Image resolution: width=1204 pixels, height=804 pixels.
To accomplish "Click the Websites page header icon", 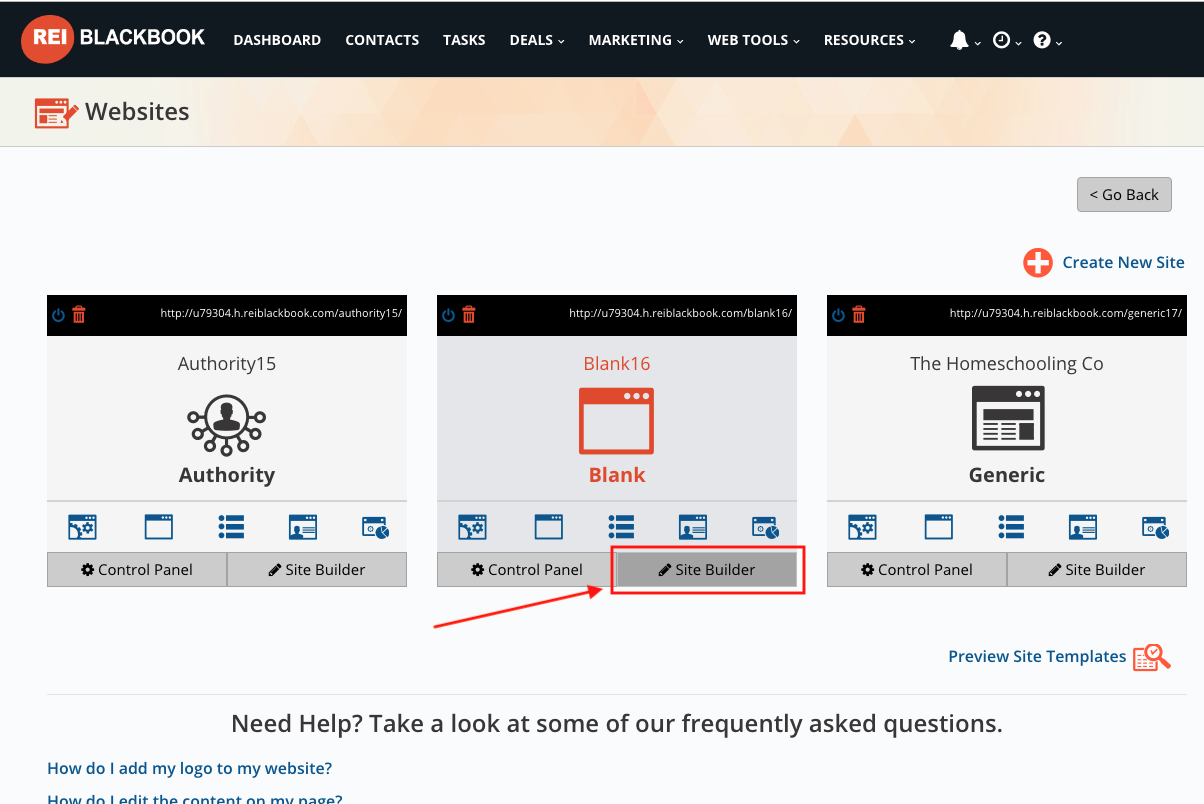I will 56,112.
